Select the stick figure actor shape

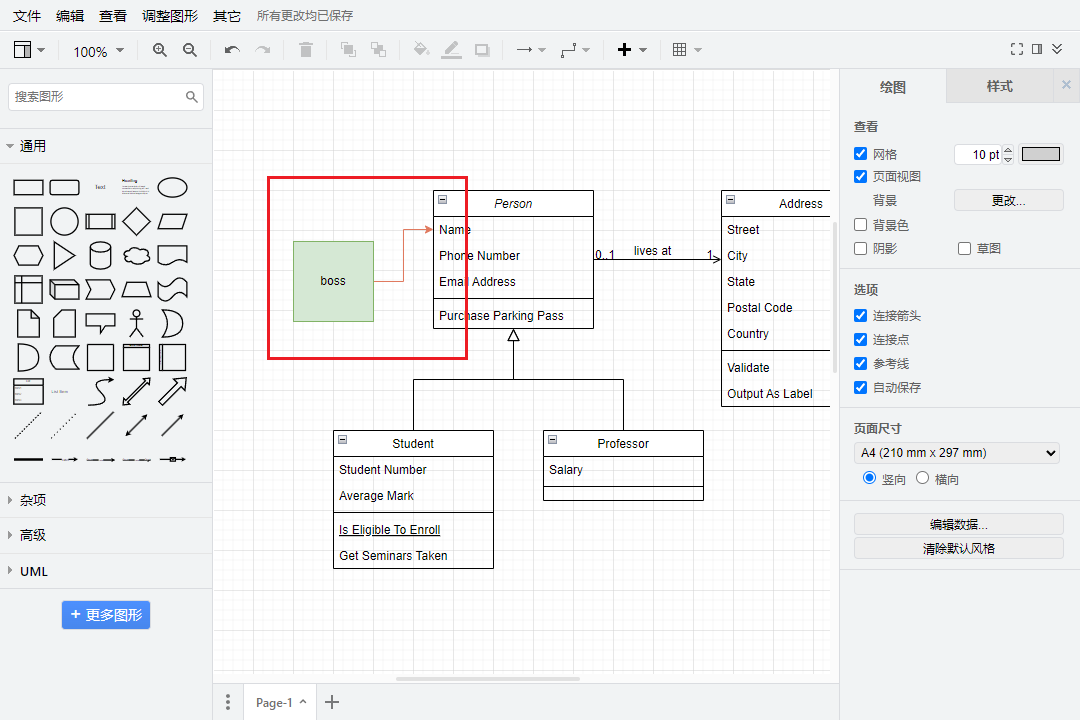[x=136, y=323]
